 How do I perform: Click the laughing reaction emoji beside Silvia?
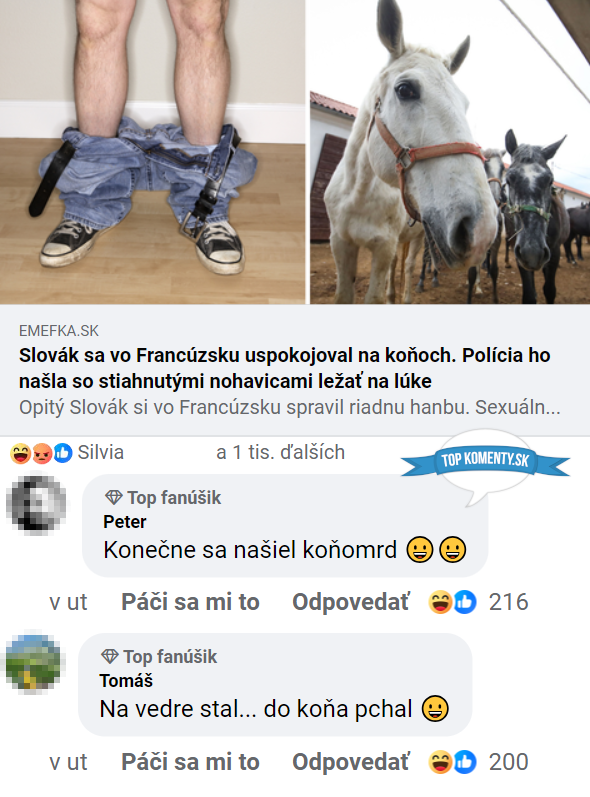pyautogui.click(x=20, y=453)
